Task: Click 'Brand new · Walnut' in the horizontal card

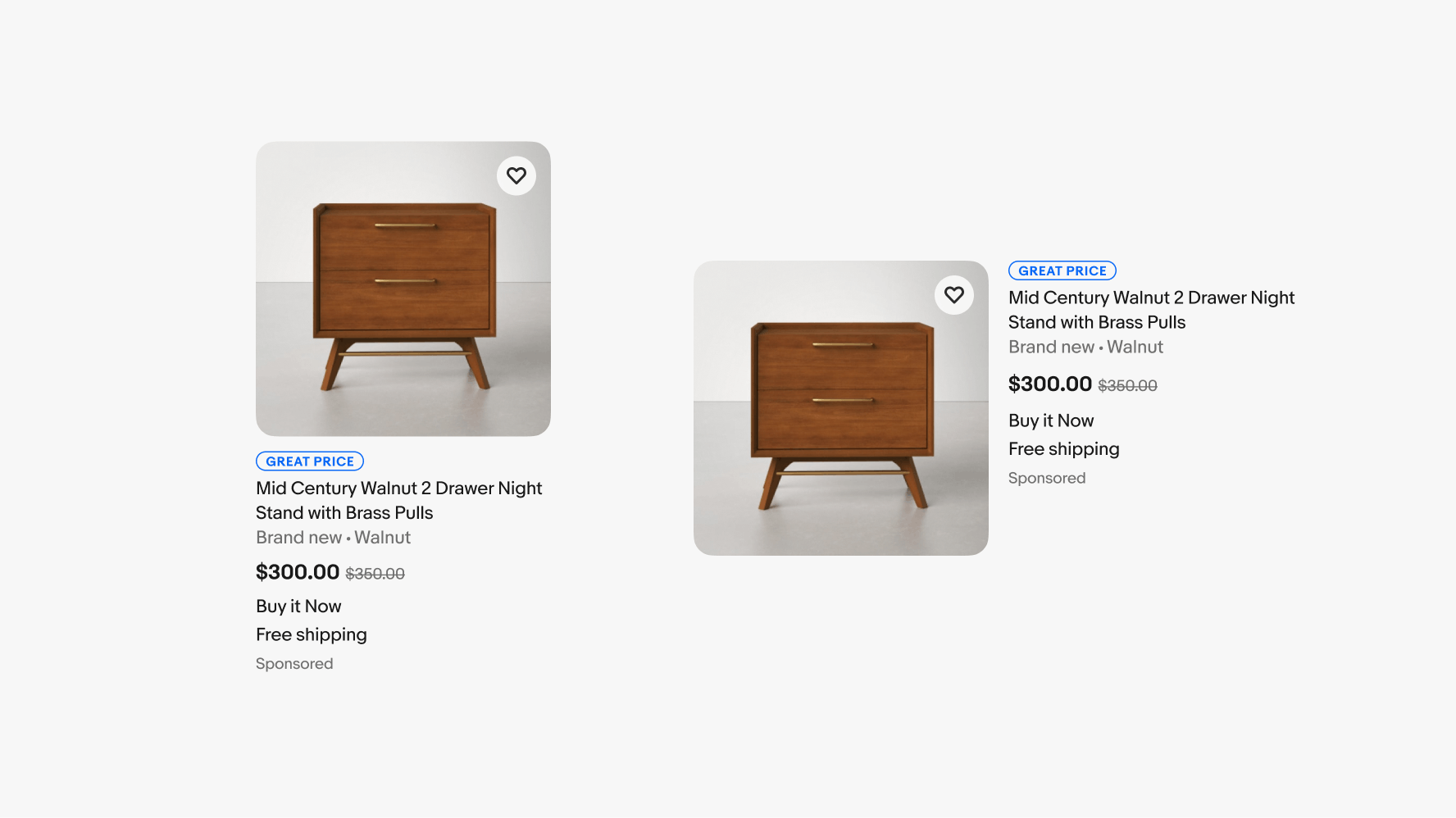Action: click(1085, 348)
